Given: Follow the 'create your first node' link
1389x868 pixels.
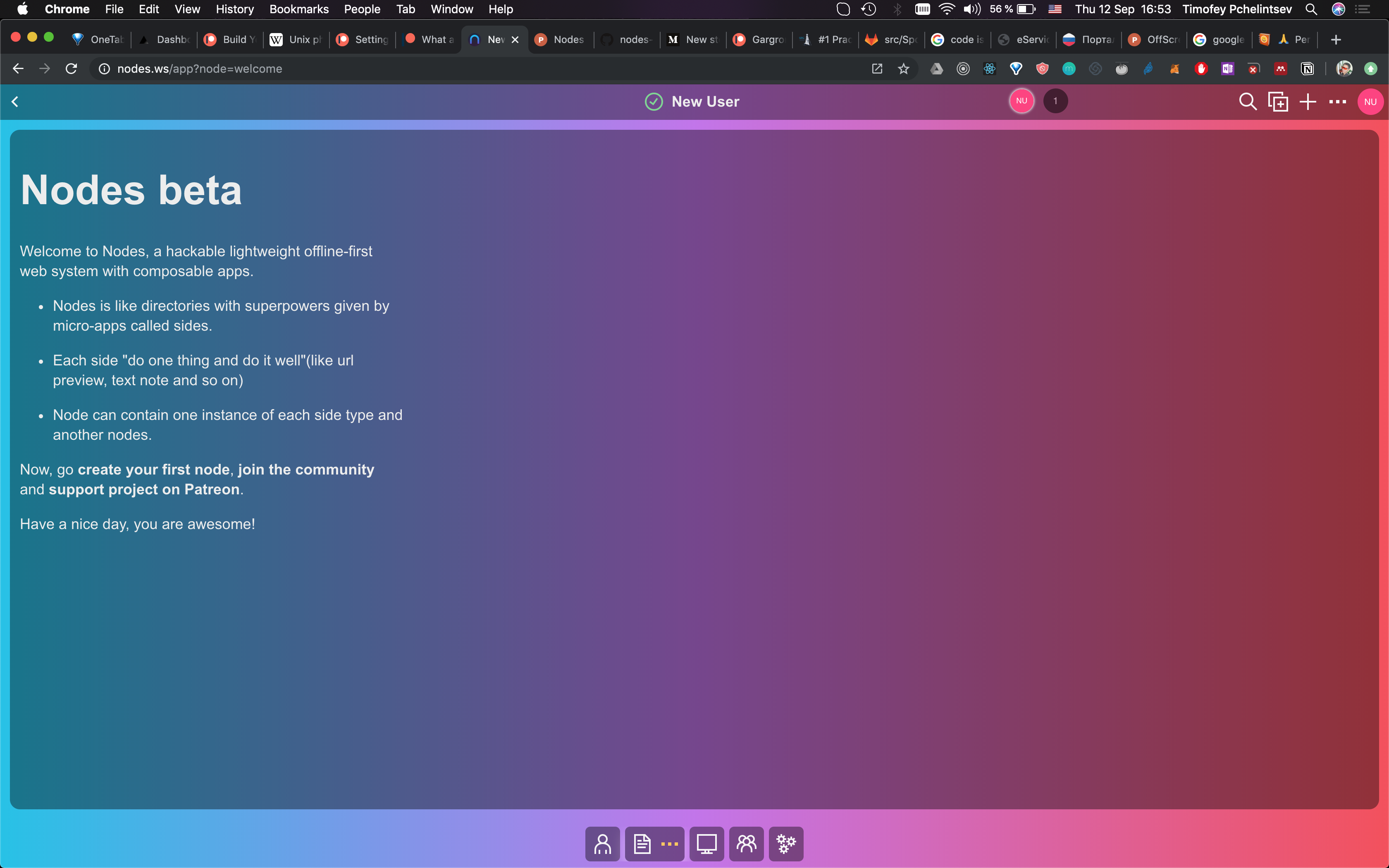Looking at the screenshot, I should [x=153, y=470].
